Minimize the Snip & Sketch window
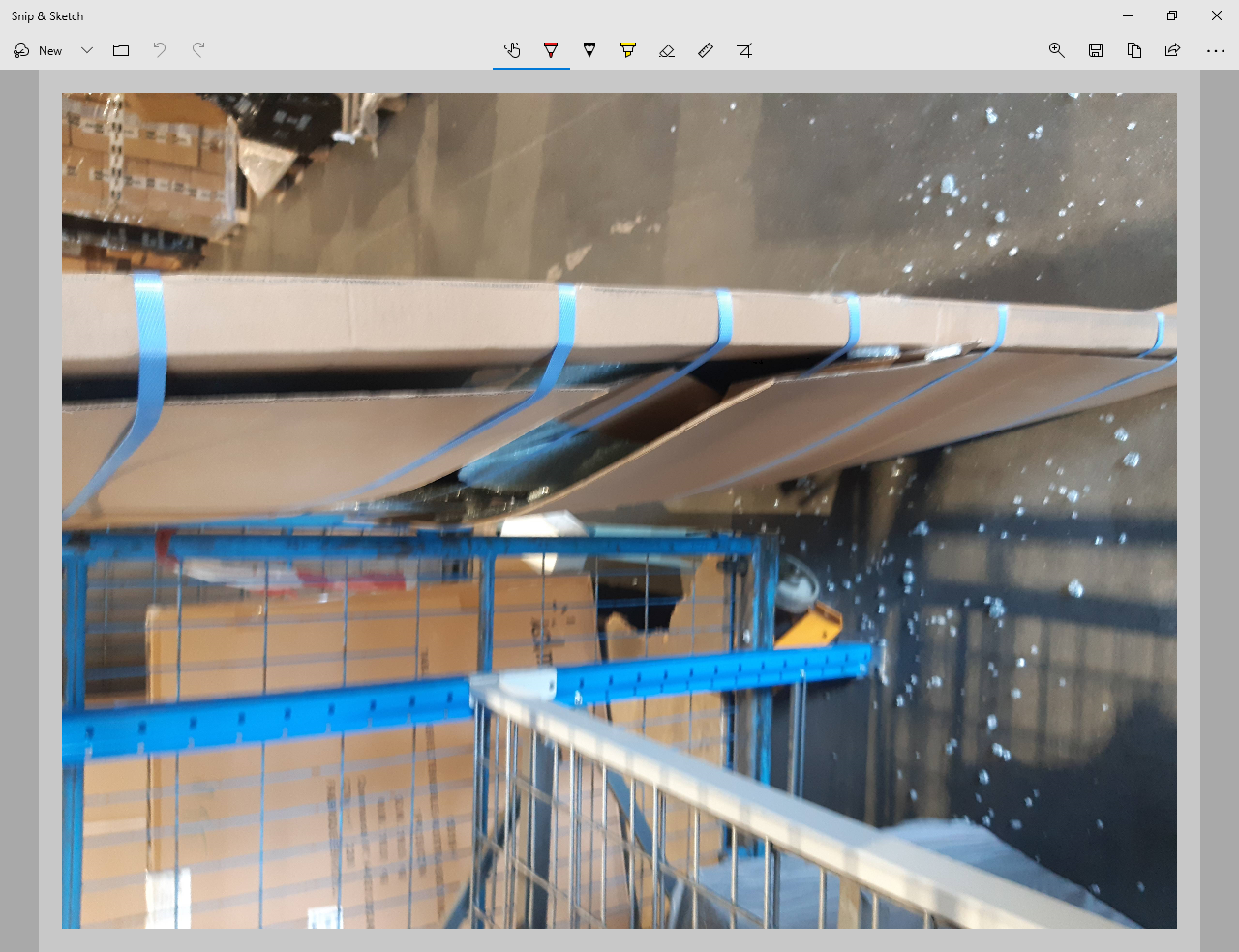Viewport: 1239px width, 952px height. [1128, 15]
